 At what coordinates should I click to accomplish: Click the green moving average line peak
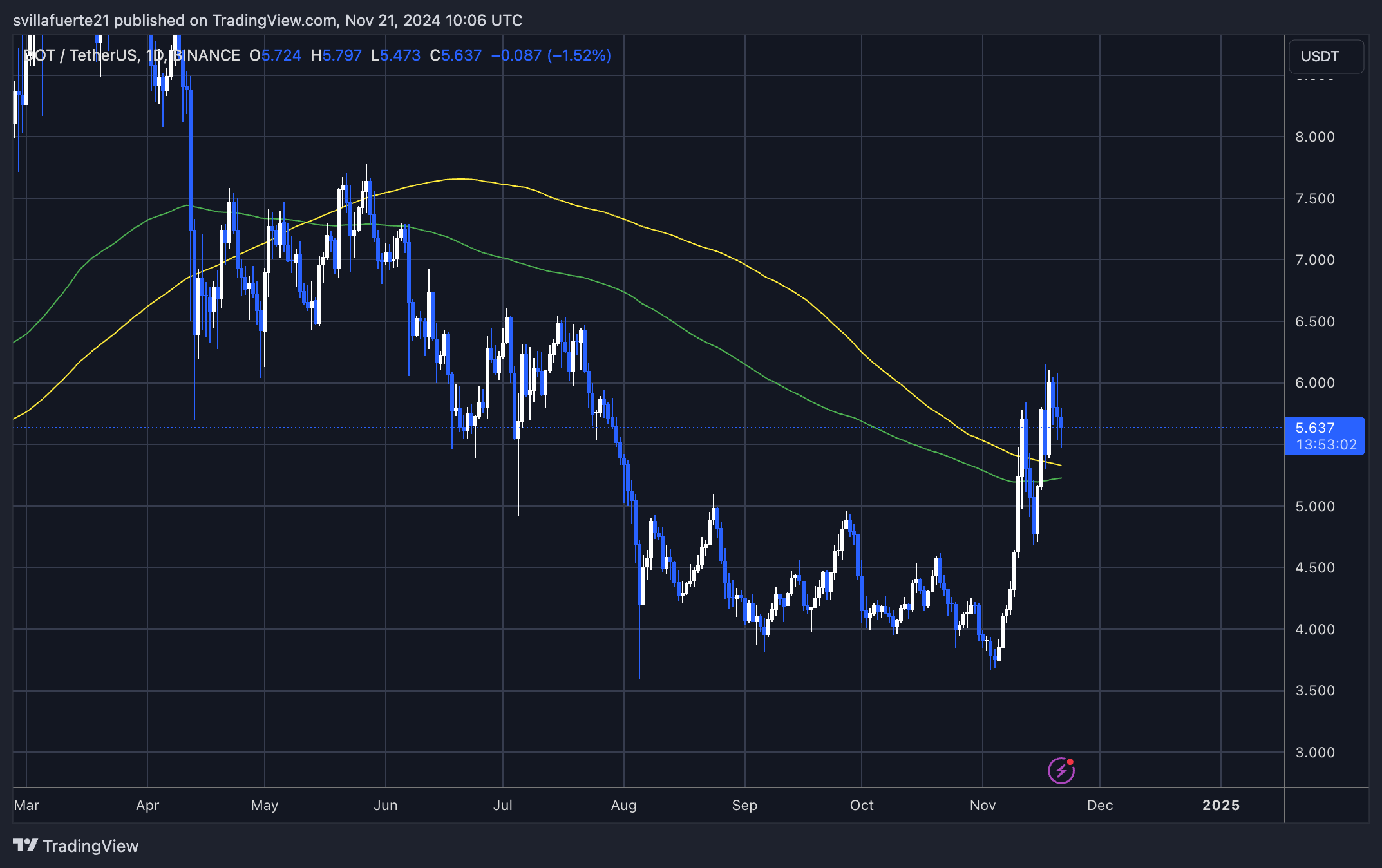187,205
